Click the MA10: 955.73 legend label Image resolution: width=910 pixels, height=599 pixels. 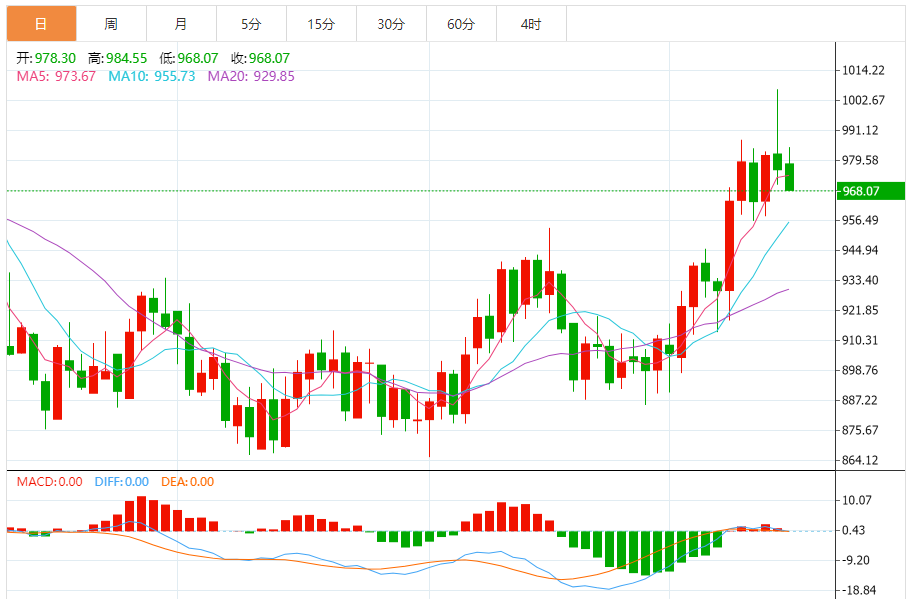tap(152, 76)
